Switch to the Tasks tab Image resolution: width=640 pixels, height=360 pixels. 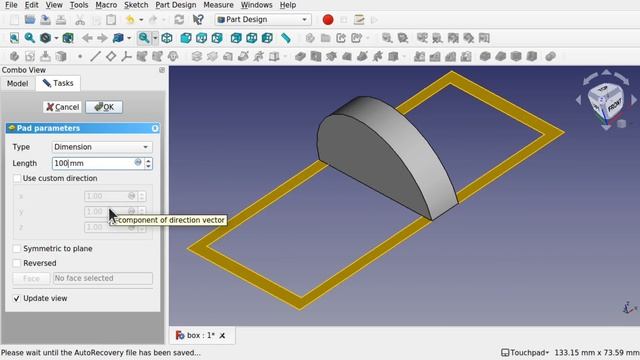click(x=58, y=83)
